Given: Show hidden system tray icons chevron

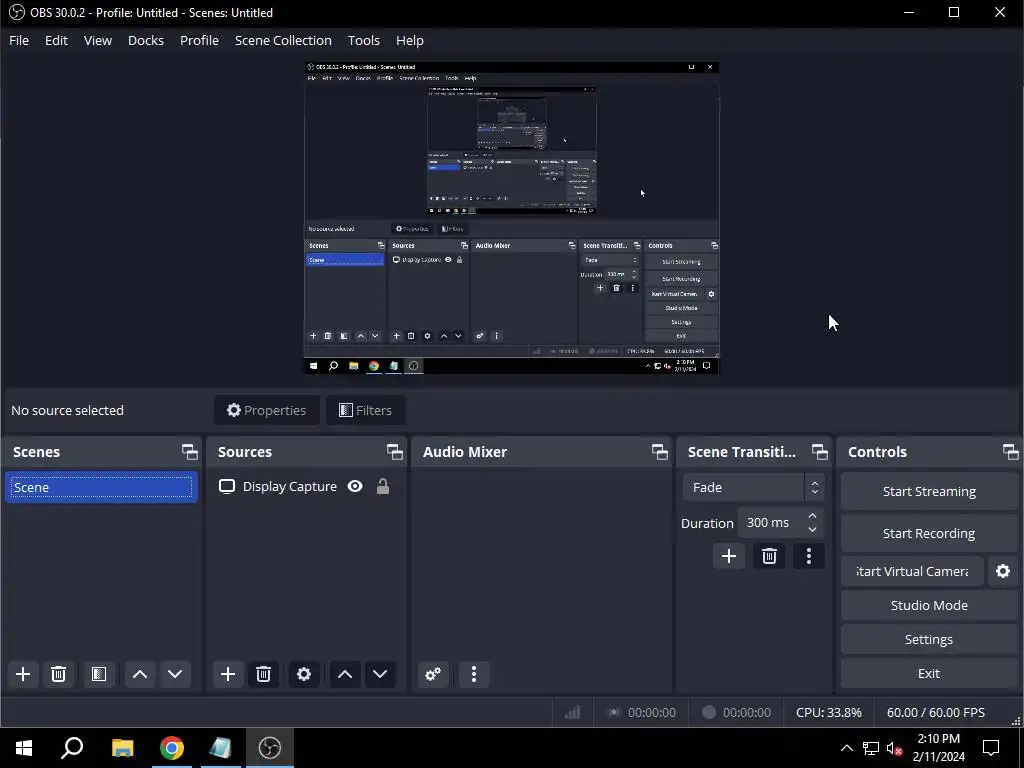Looking at the screenshot, I should click(846, 748).
